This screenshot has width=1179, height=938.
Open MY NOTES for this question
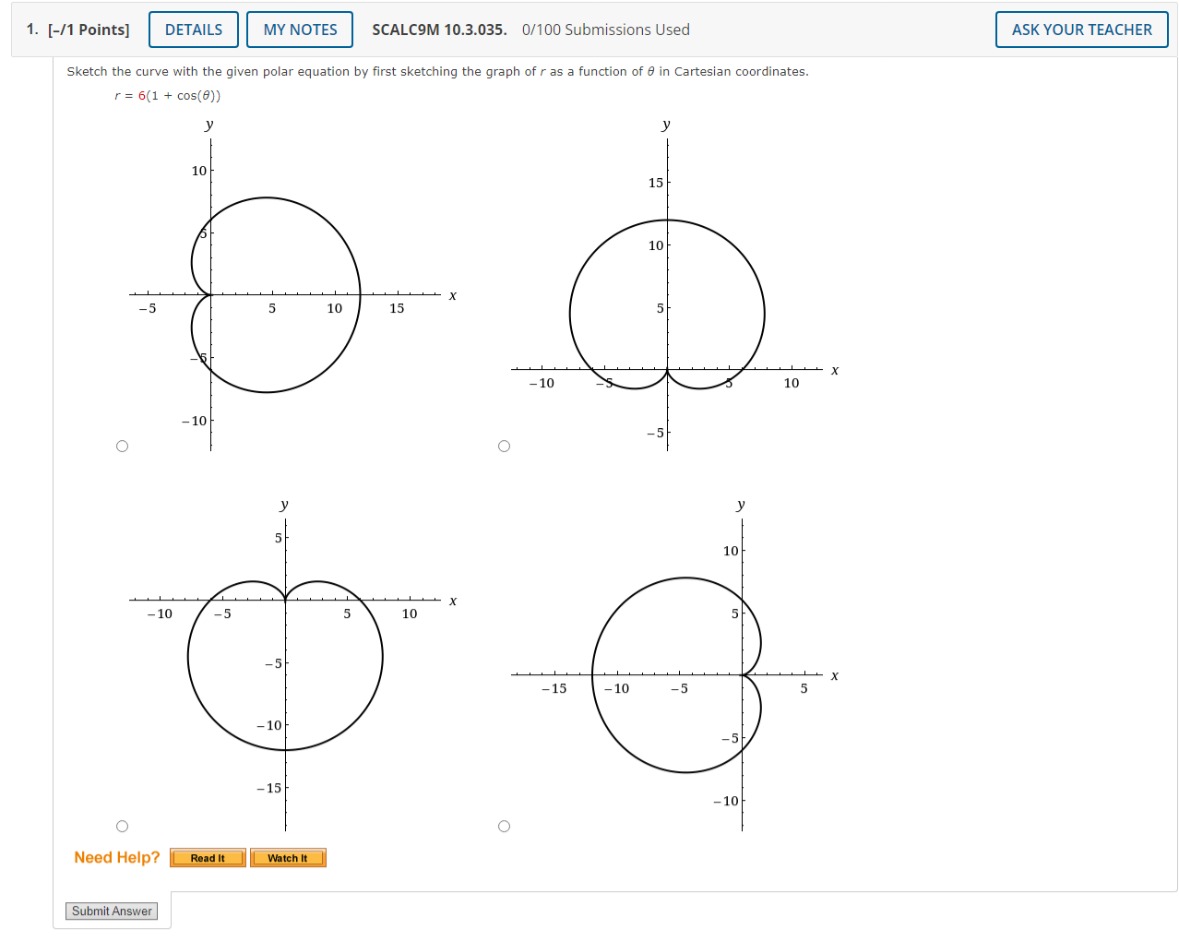click(x=301, y=30)
